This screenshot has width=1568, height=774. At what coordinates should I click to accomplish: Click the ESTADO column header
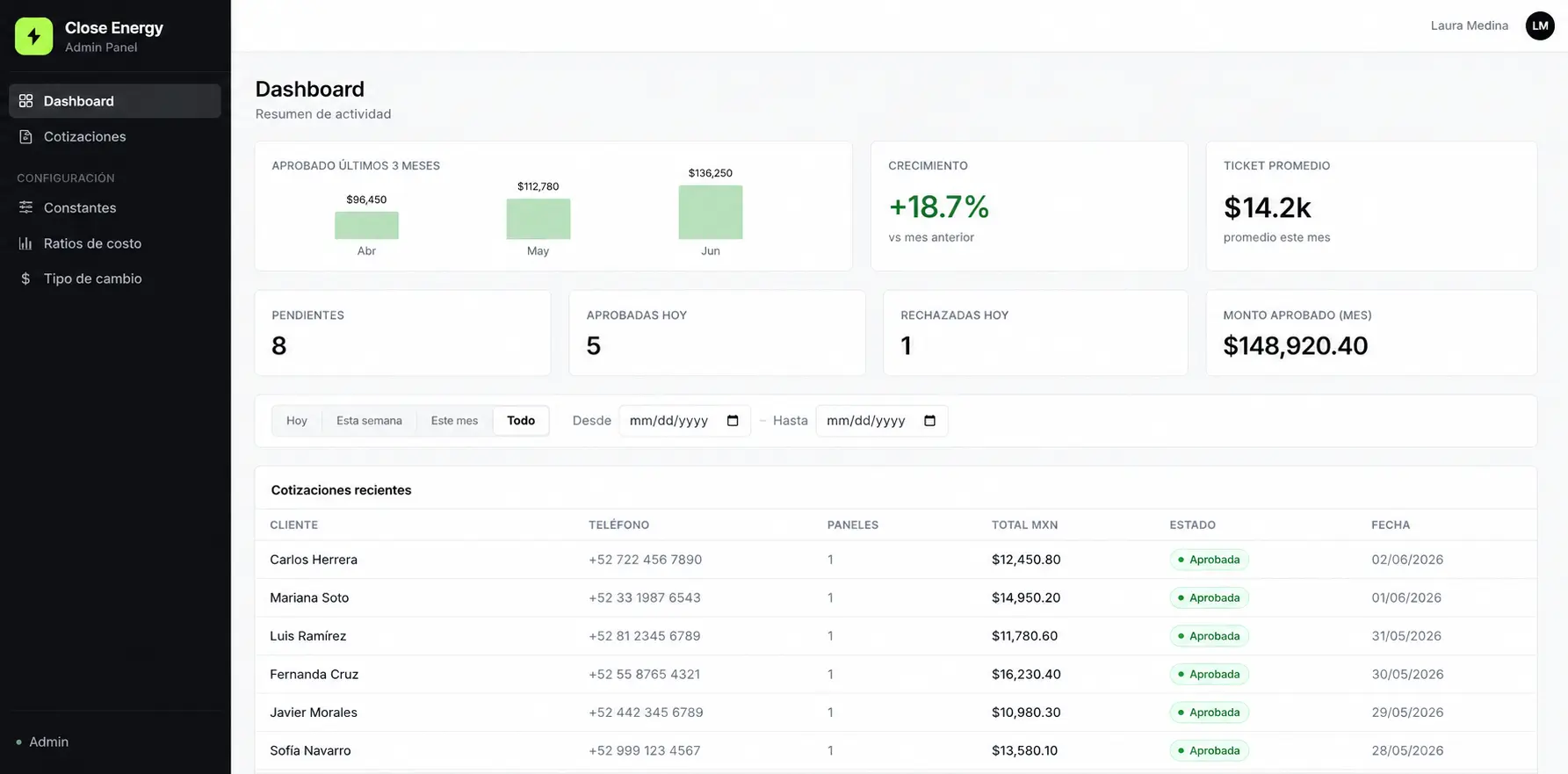click(1192, 525)
